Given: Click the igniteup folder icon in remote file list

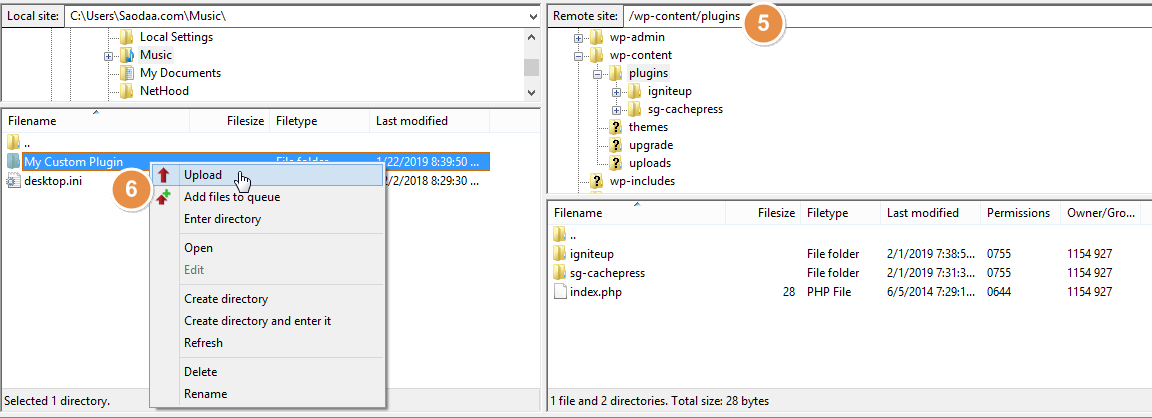Looking at the screenshot, I should pyautogui.click(x=560, y=254).
